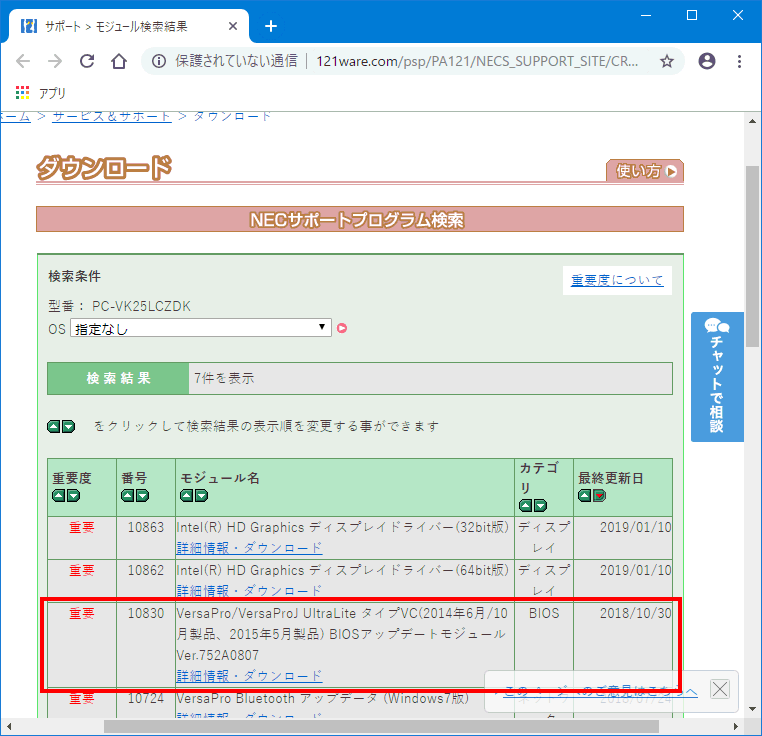Viewport: 762px width, 736px height.
Task: Click the vertical scrollbar thumb
Action: pos(752,256)
